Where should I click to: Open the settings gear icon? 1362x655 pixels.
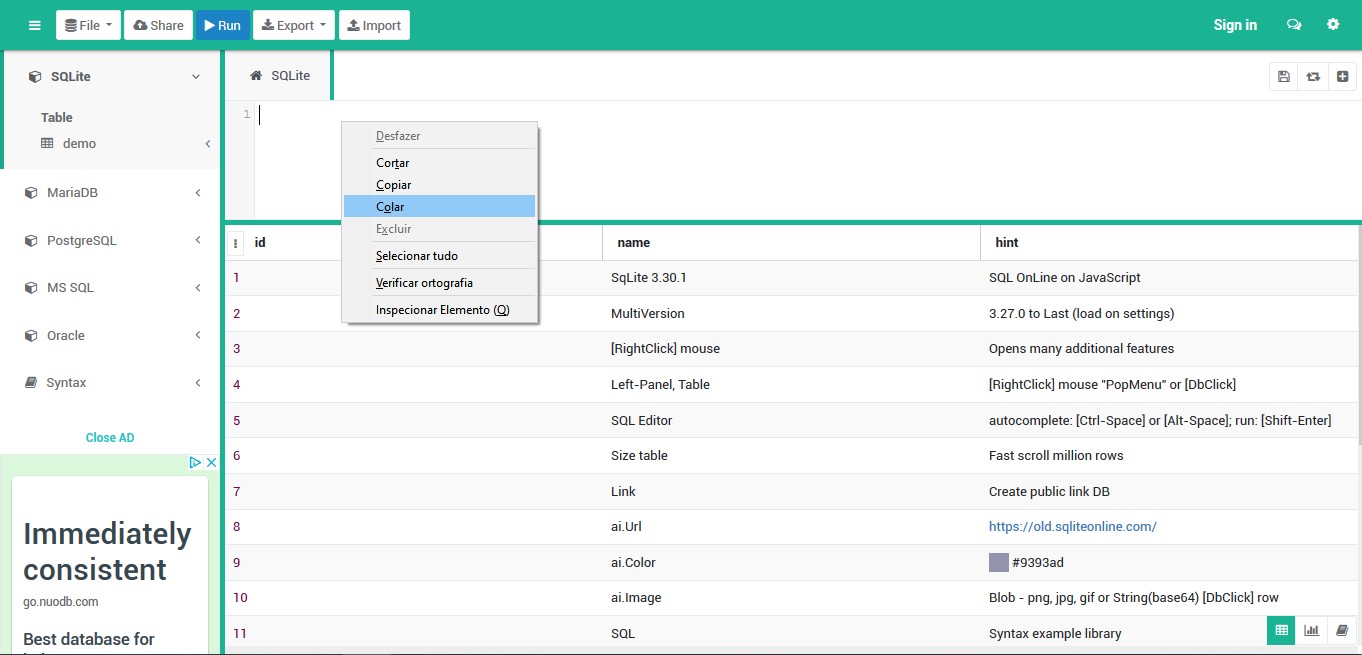click(1333, 25)
